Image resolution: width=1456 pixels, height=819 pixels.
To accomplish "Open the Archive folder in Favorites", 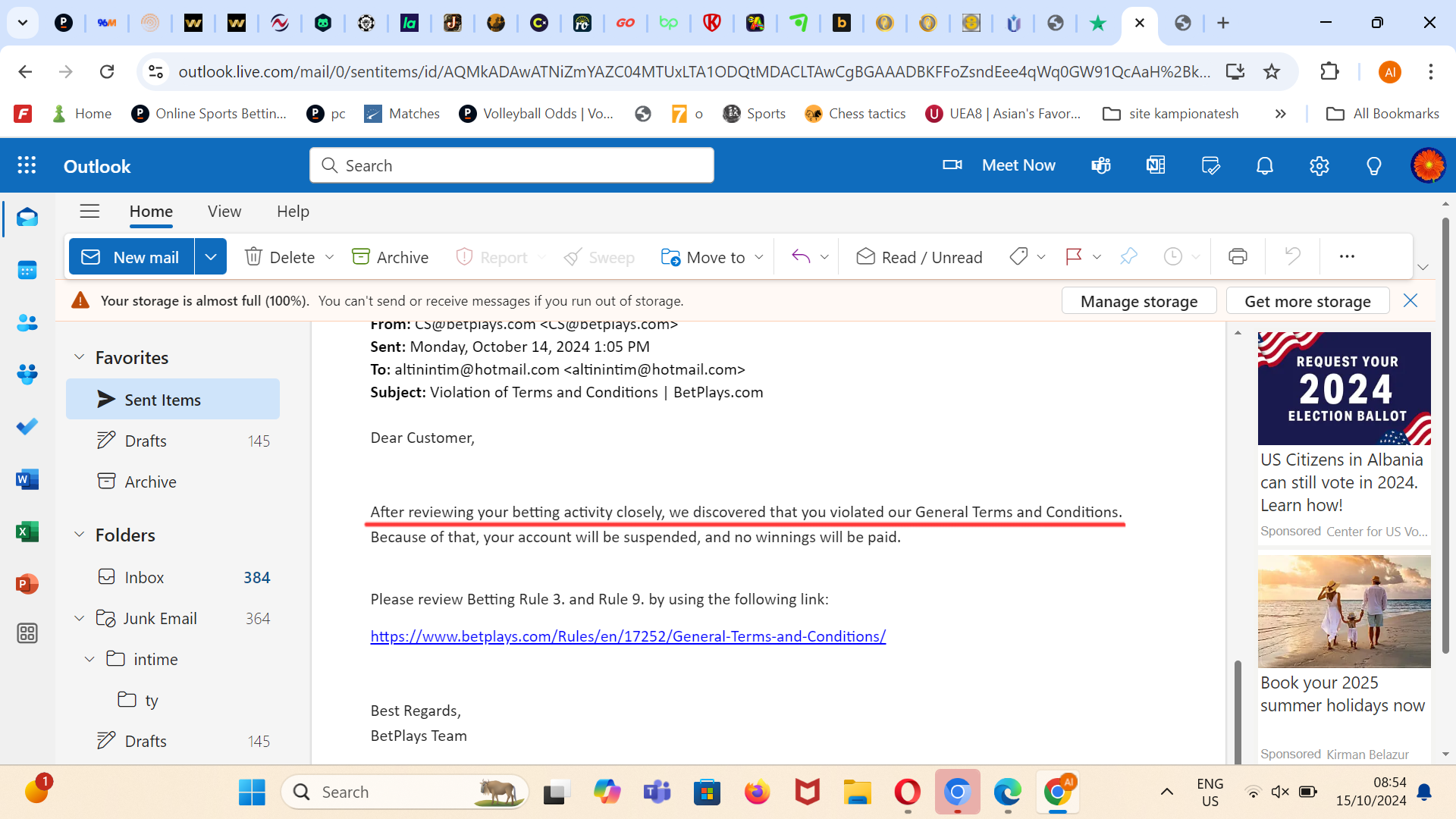I will point(173,482).
